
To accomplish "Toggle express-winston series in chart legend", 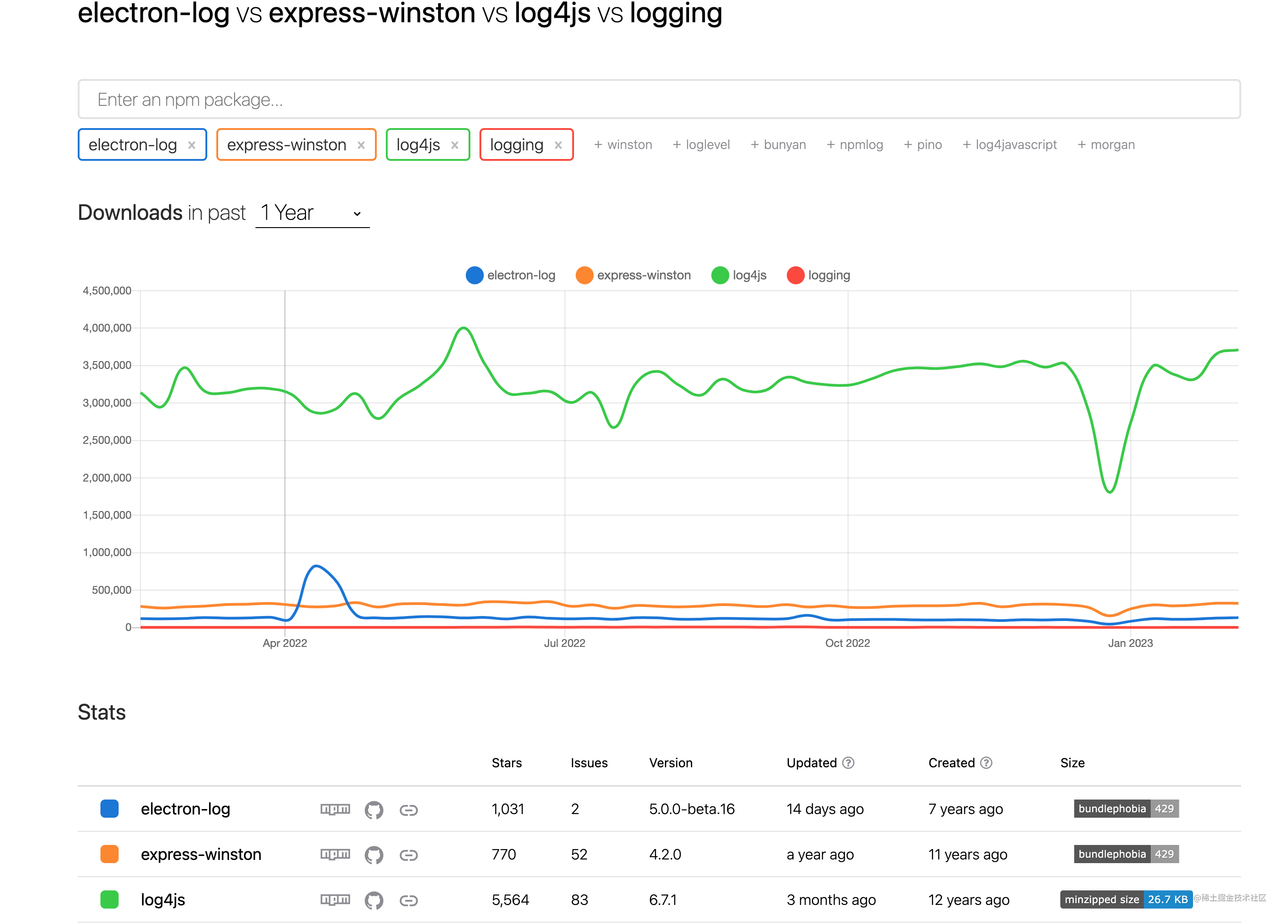I will click(x=633, y=275).
